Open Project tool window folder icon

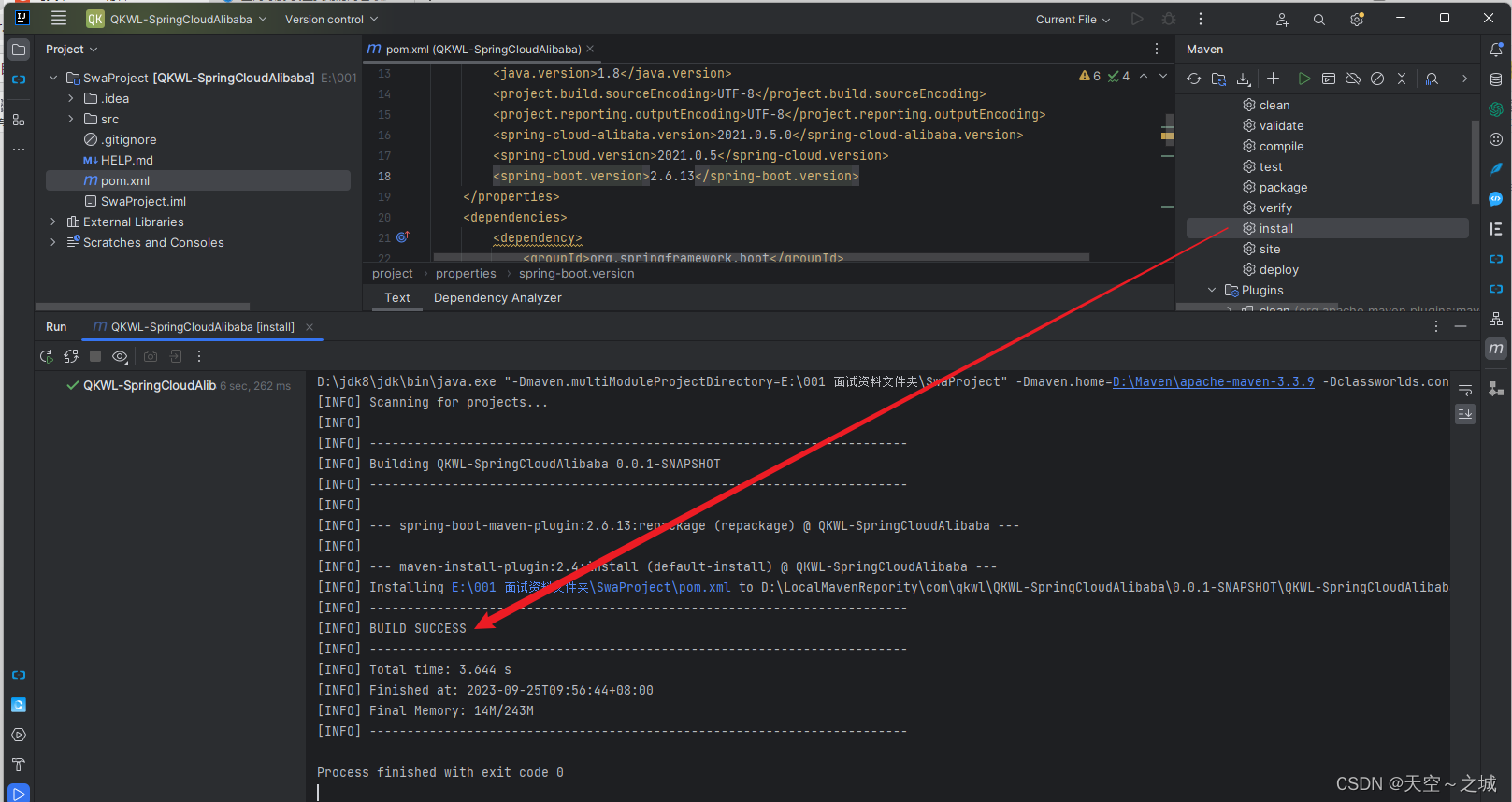click(19, 50)
